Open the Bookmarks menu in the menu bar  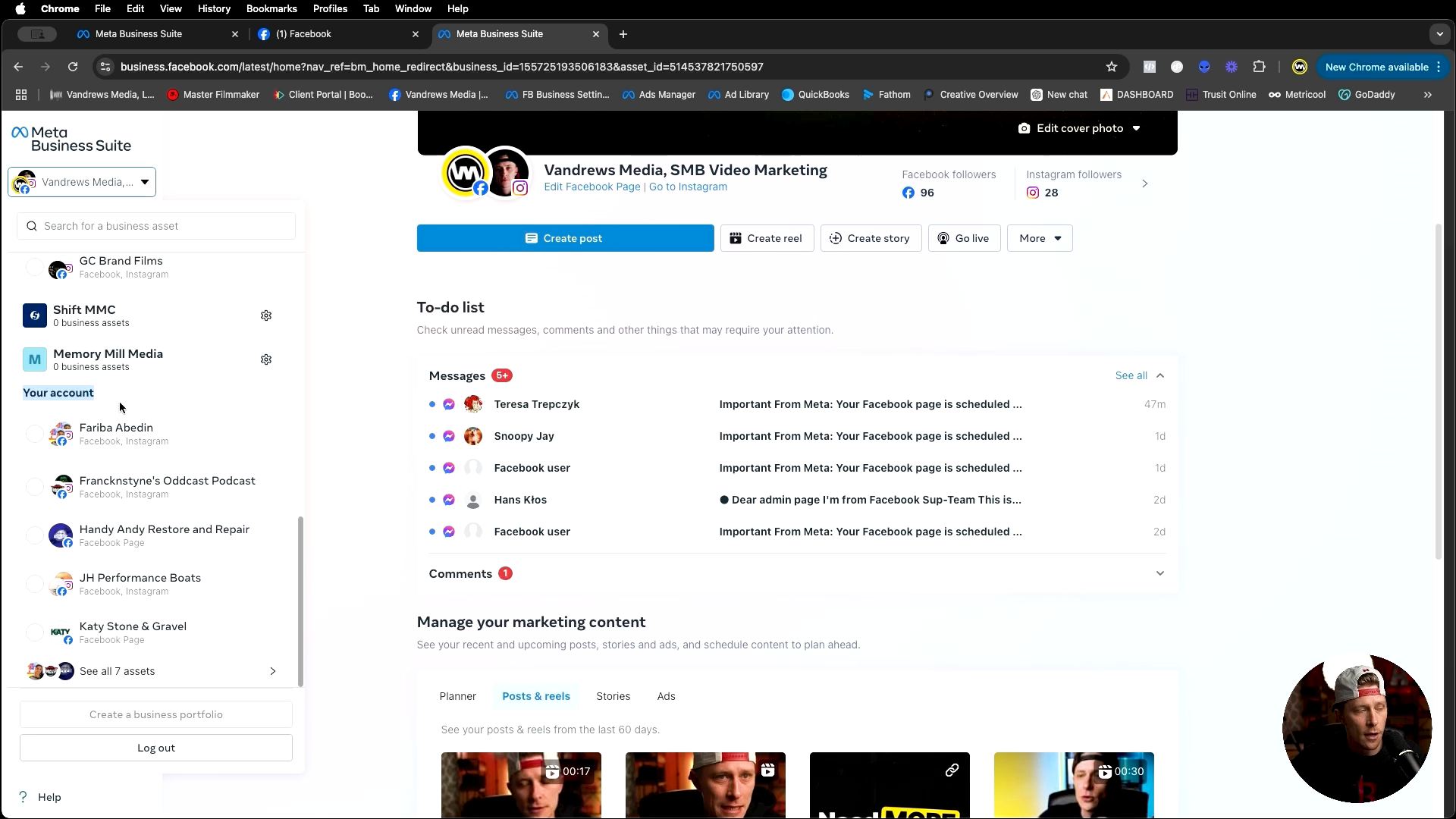(271, 9)
